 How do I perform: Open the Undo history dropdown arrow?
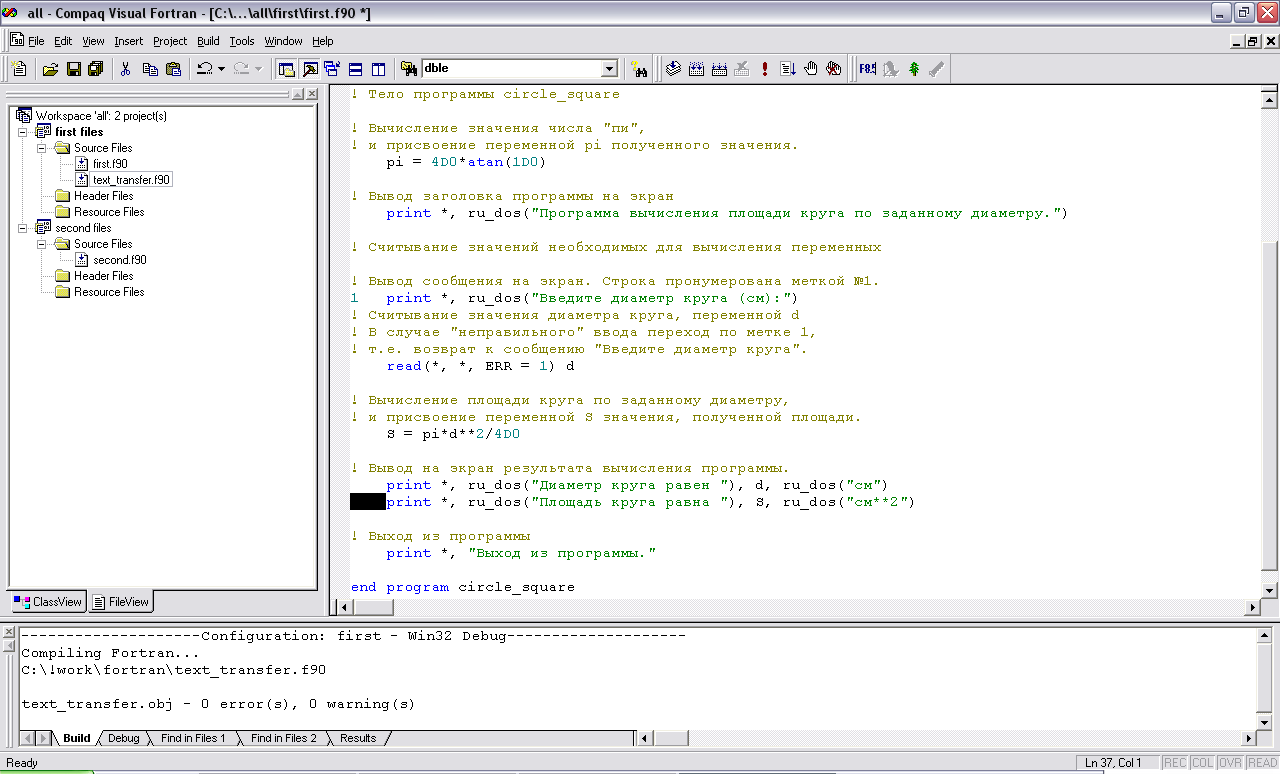tap(220, 69)
